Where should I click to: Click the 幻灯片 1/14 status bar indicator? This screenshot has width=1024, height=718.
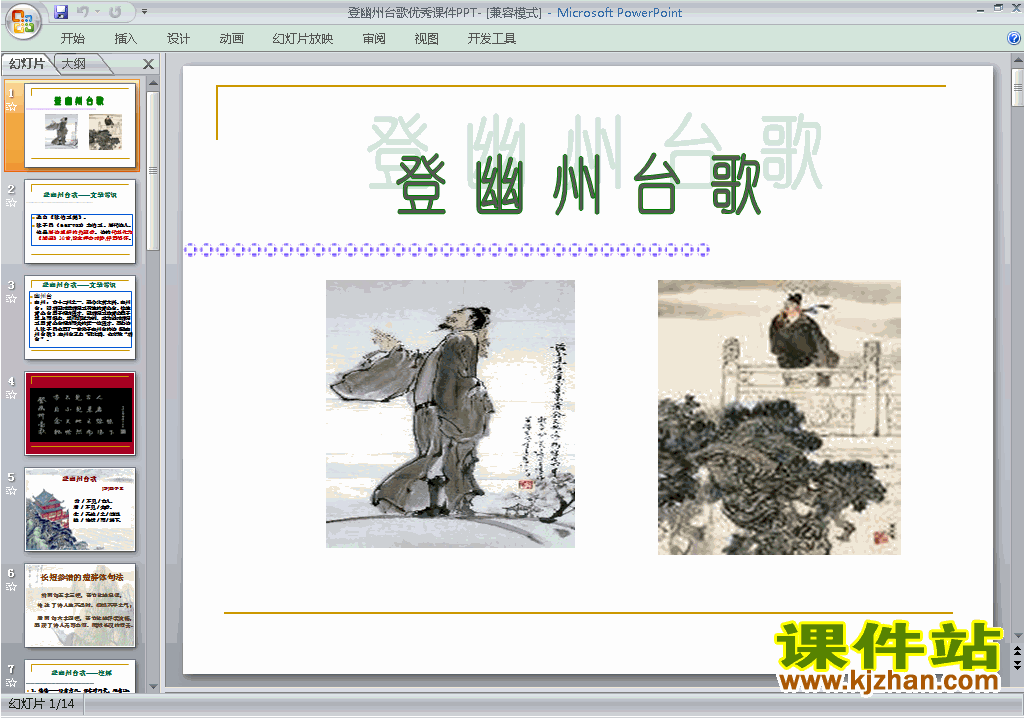[x=42, y=704]
